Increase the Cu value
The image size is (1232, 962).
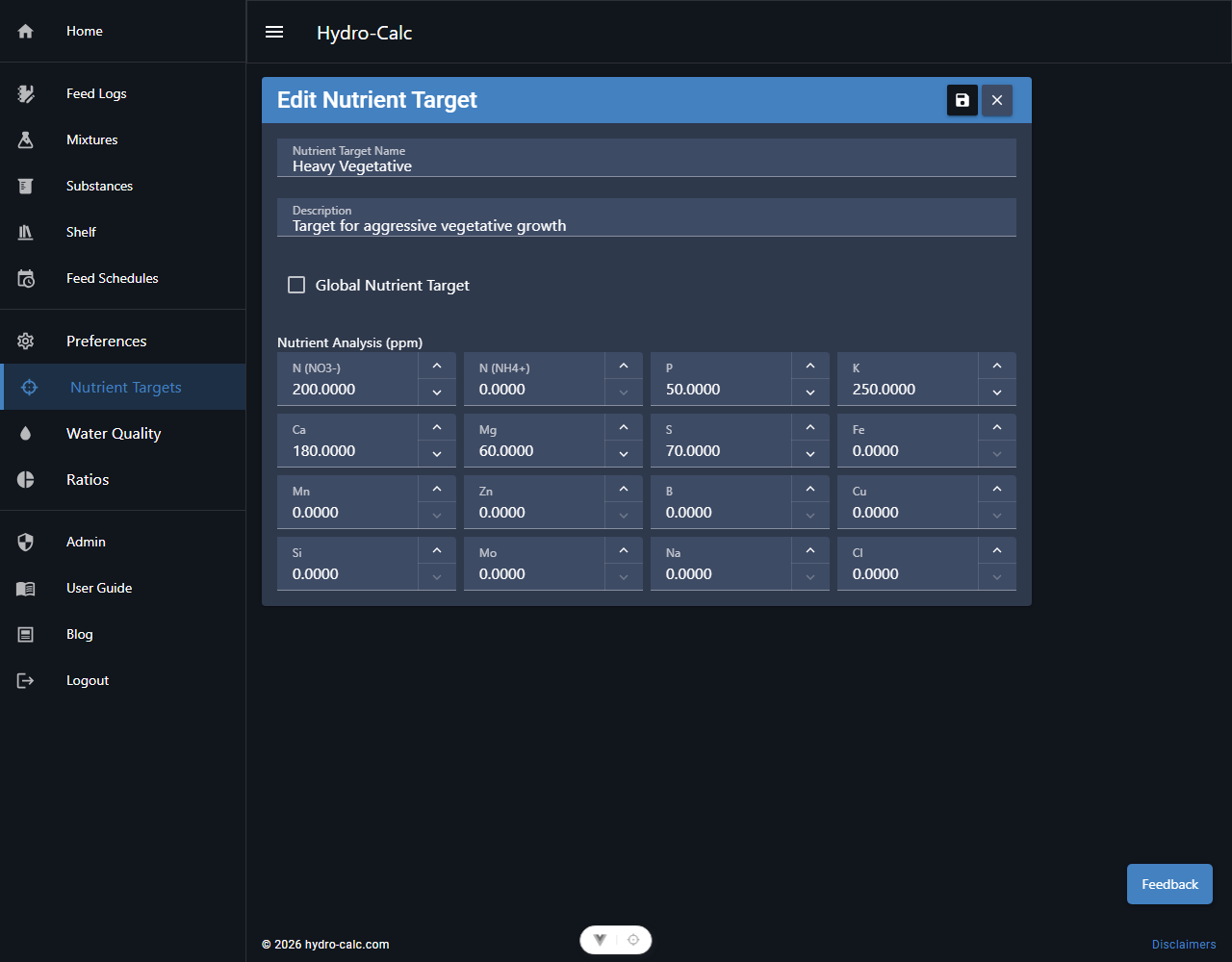[997, 489]
